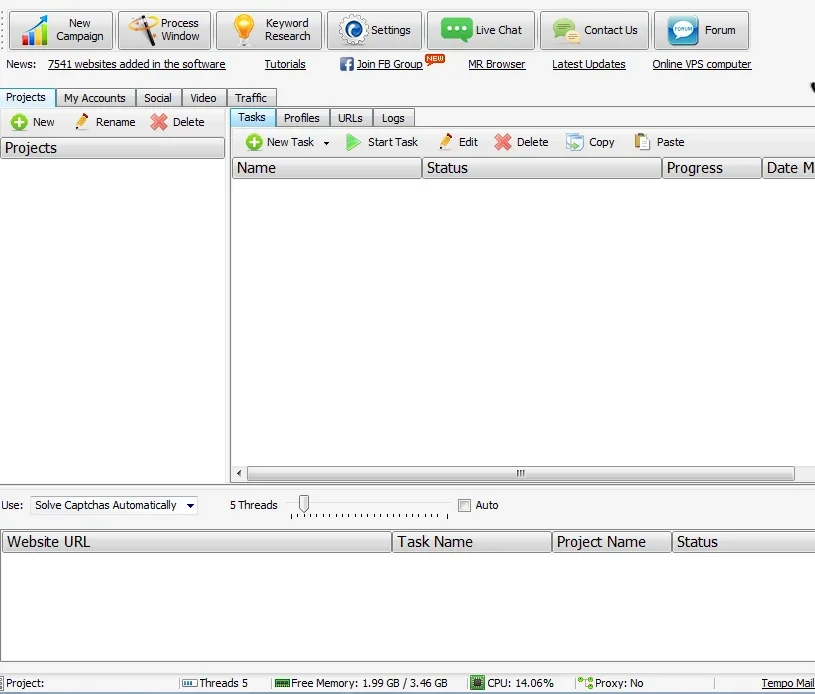Open the Settings dialog
Viewport: 815px width, 694px height.
point(374,30)
